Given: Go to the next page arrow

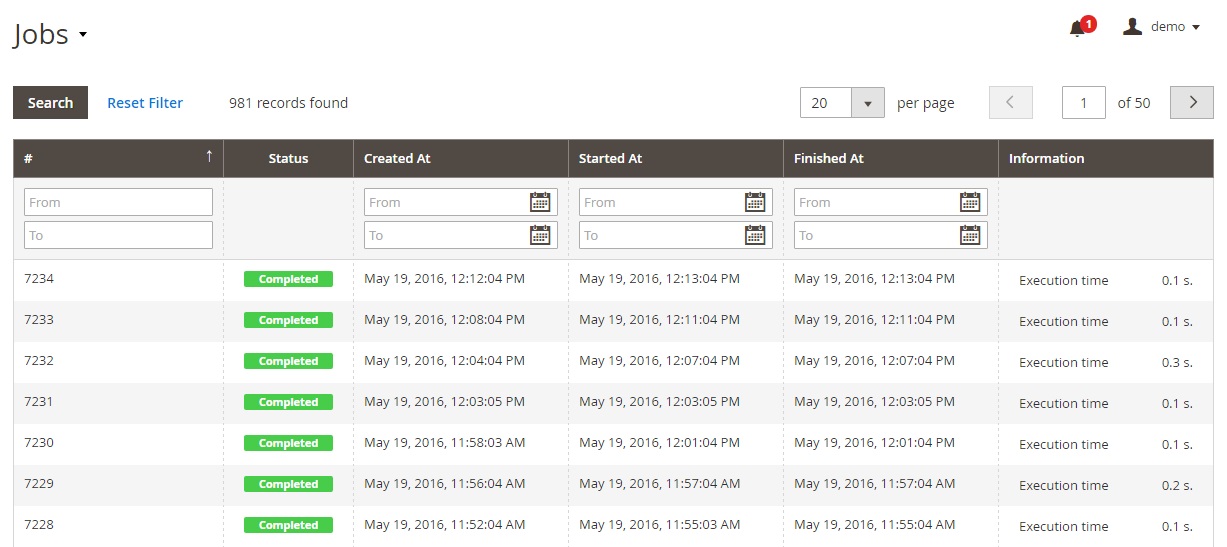Looking at the screenshot, I should click(1191, 102).
